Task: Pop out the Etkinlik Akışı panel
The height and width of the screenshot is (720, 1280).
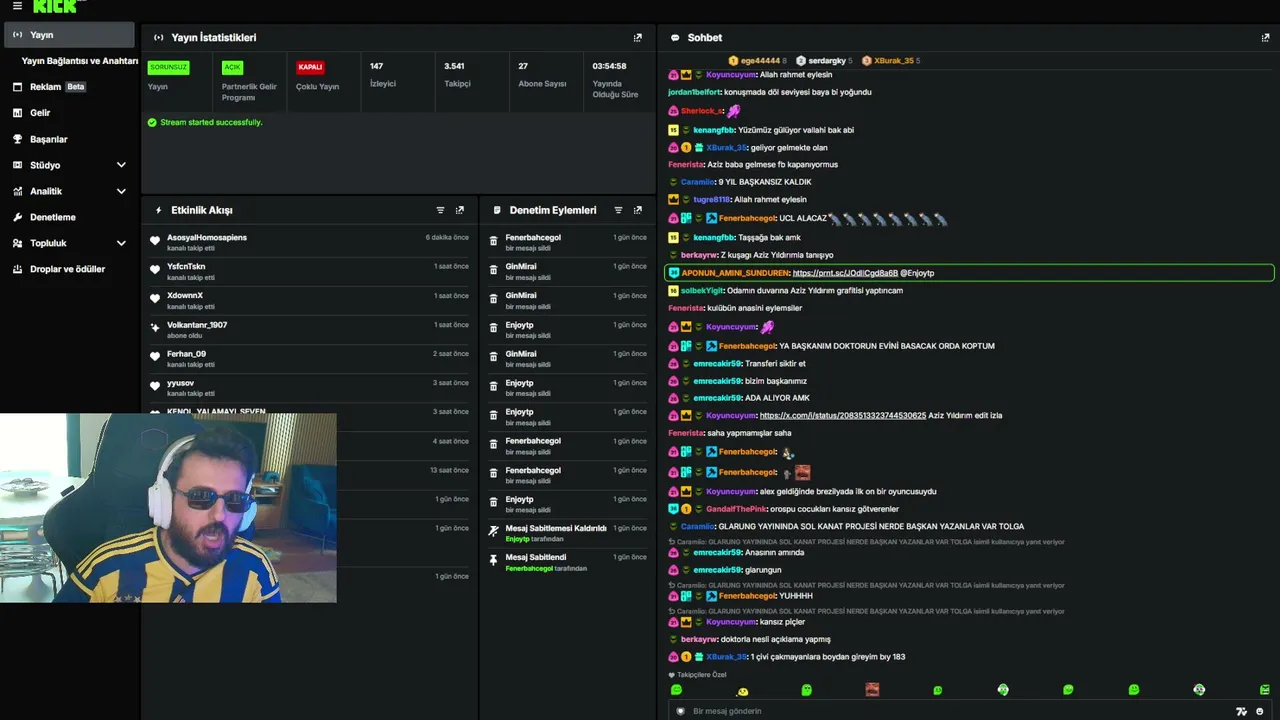Action: [x=460, y=210]
